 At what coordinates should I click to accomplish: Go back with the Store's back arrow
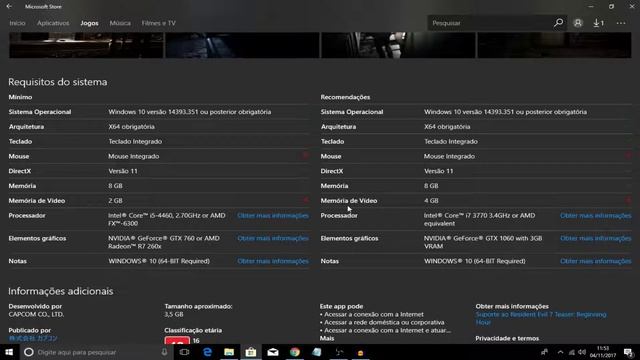coord(9,7)
